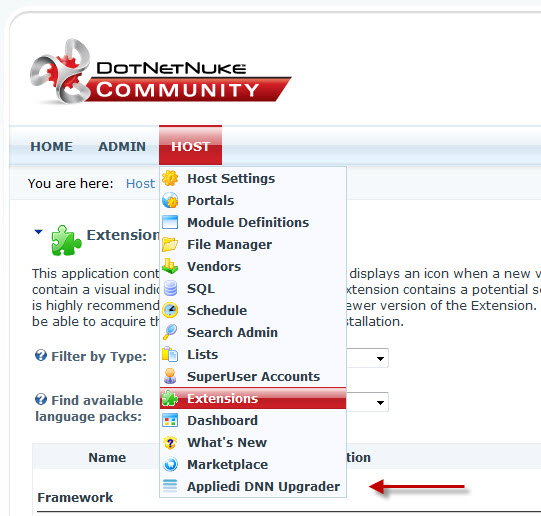
Task: Open Schedule menu entry
Action: point(253,310)
